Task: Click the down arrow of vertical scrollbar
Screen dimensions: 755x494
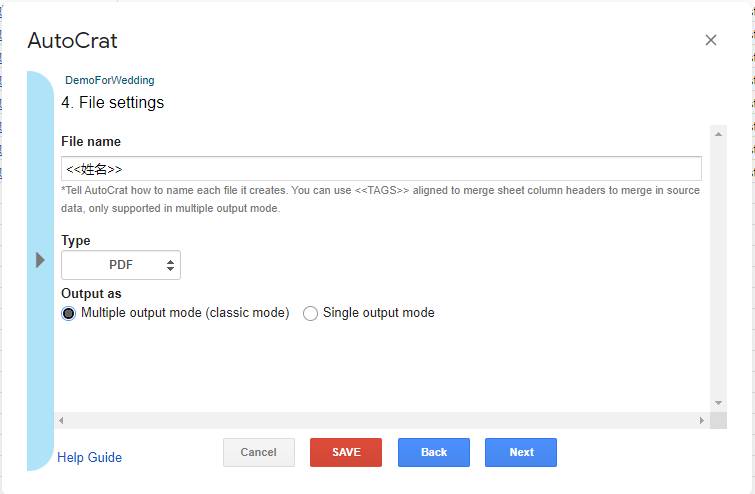Action: (718, 403)
